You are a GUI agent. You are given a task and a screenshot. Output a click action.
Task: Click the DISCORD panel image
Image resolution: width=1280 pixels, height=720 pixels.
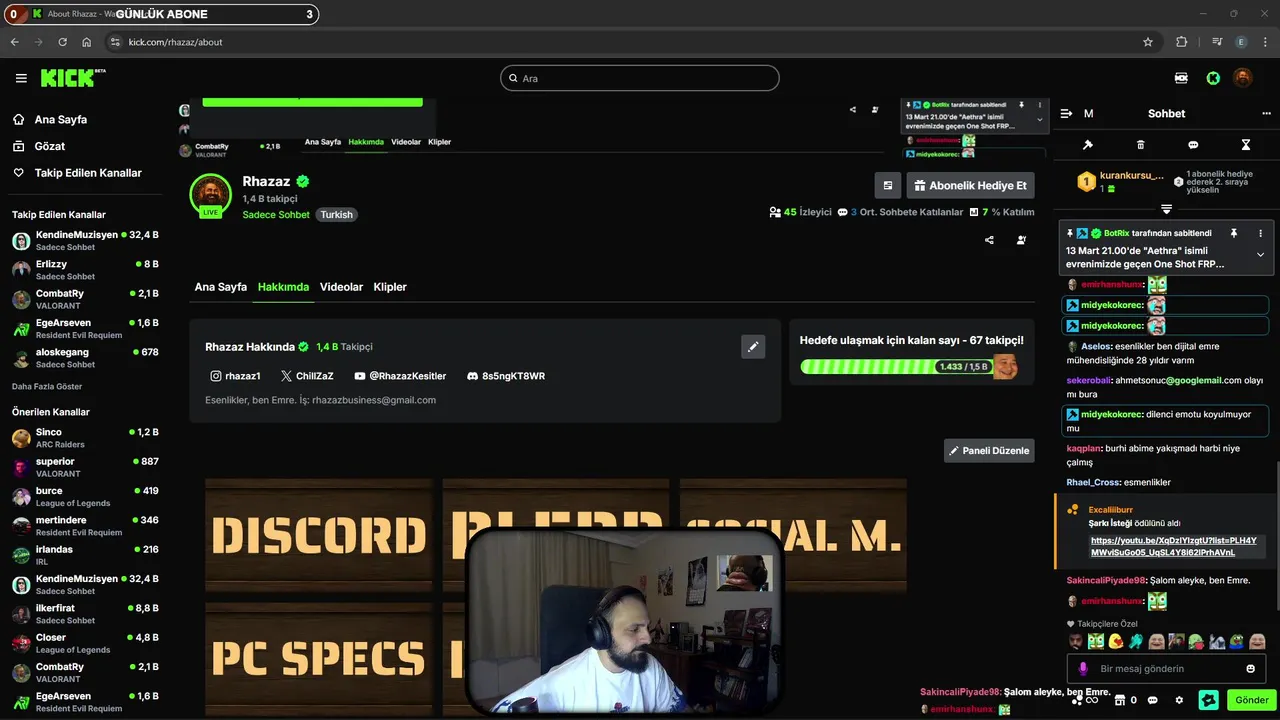pos(319,535)
